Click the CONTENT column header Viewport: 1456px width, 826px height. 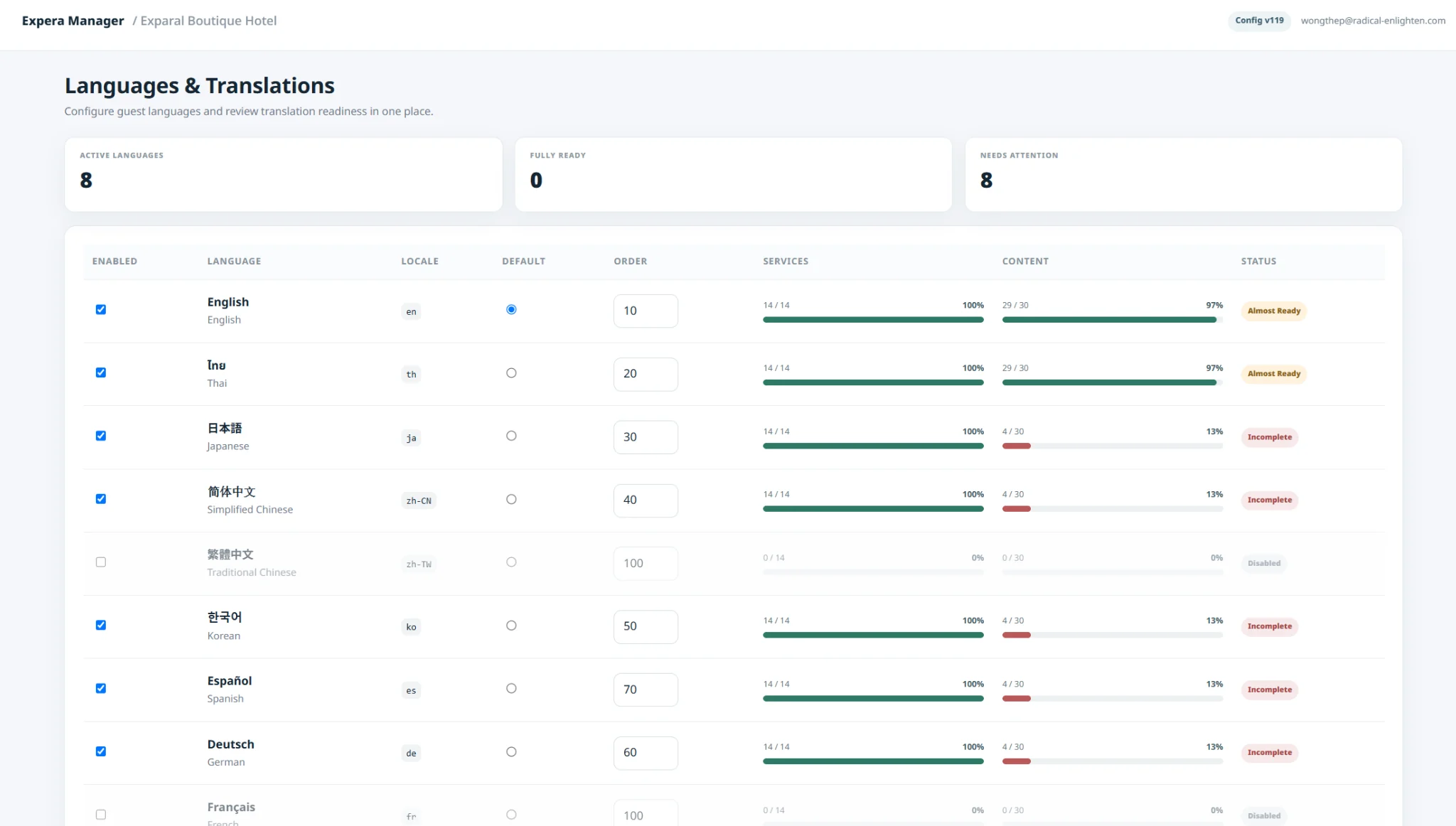pos(1025,261)
